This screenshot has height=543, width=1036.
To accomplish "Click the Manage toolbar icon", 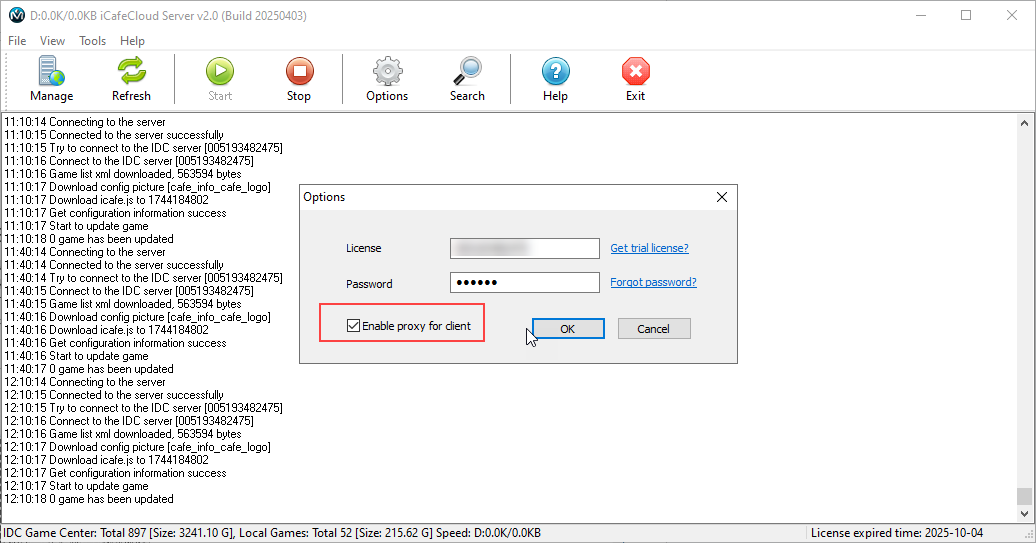I will (x=51, y=72).
